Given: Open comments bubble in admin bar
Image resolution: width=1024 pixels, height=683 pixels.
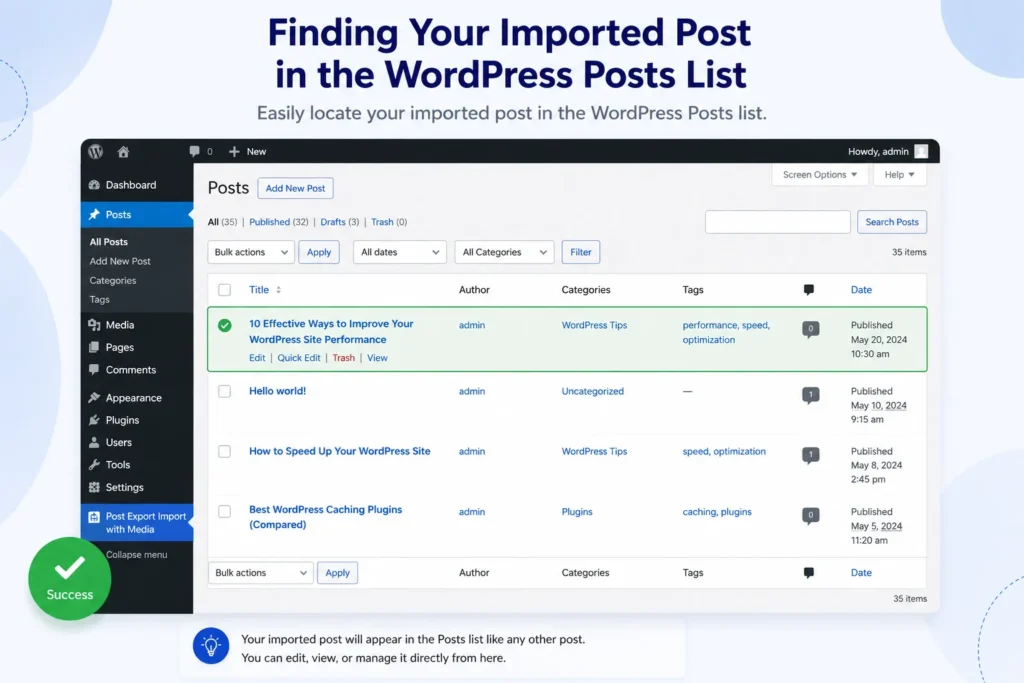Looking at the screenshot, I should click(x=195, y=151).
